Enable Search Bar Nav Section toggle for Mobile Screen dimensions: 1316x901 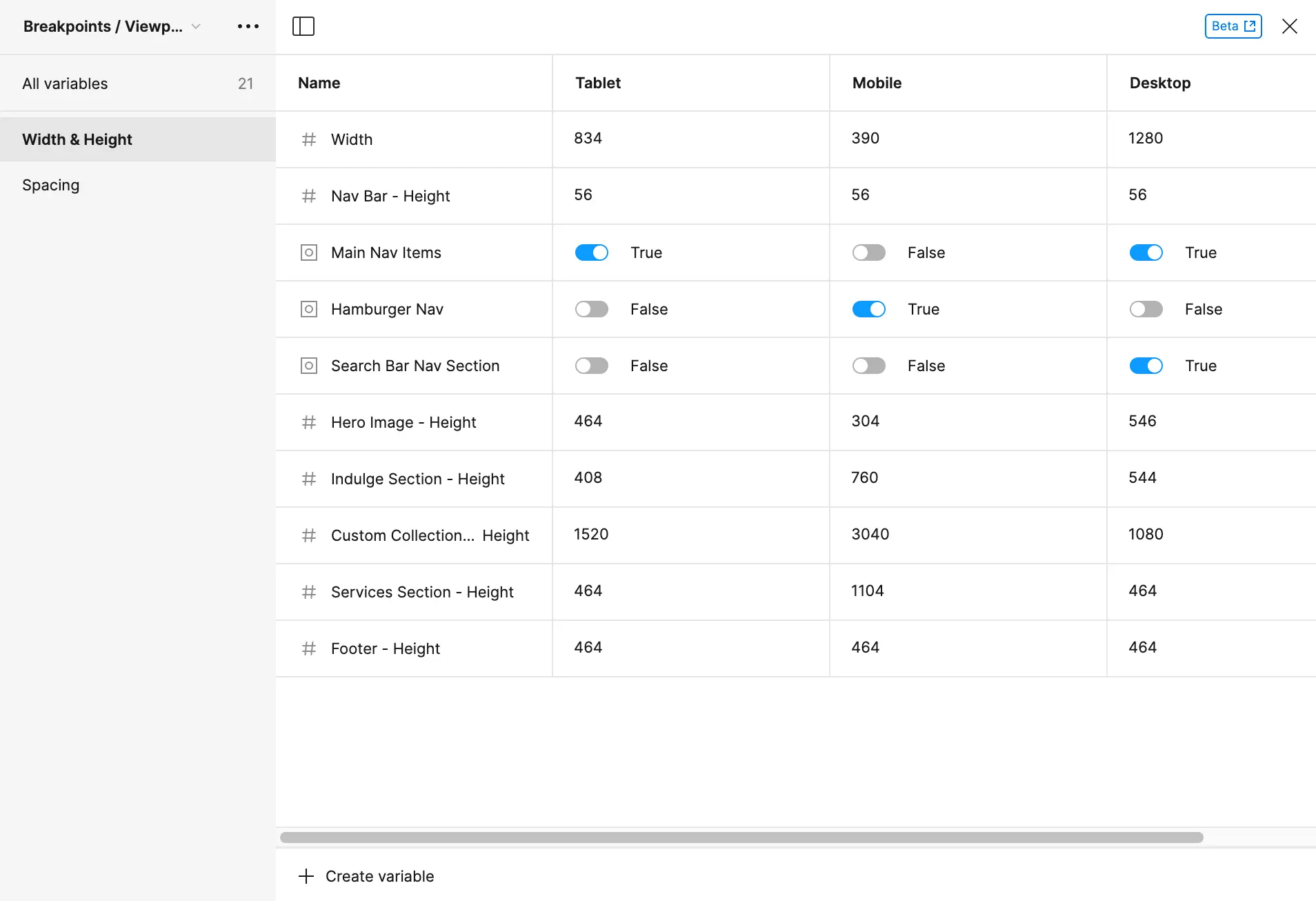click(869, 366)
